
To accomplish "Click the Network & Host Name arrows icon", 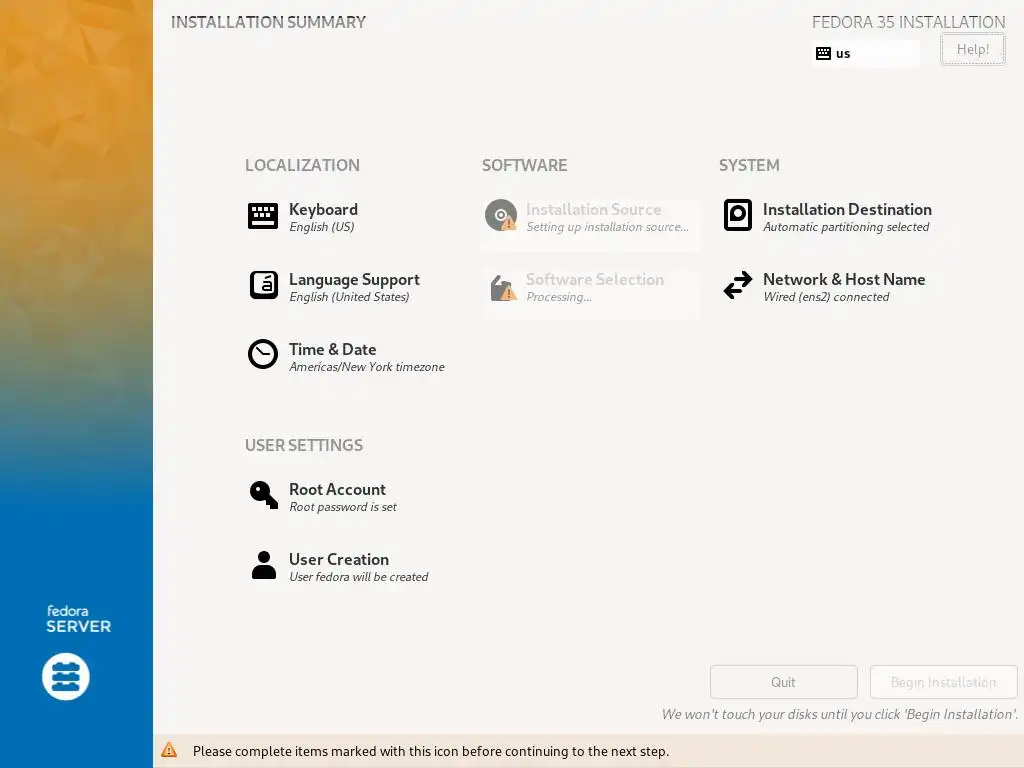I will click(x=738, y=285).
